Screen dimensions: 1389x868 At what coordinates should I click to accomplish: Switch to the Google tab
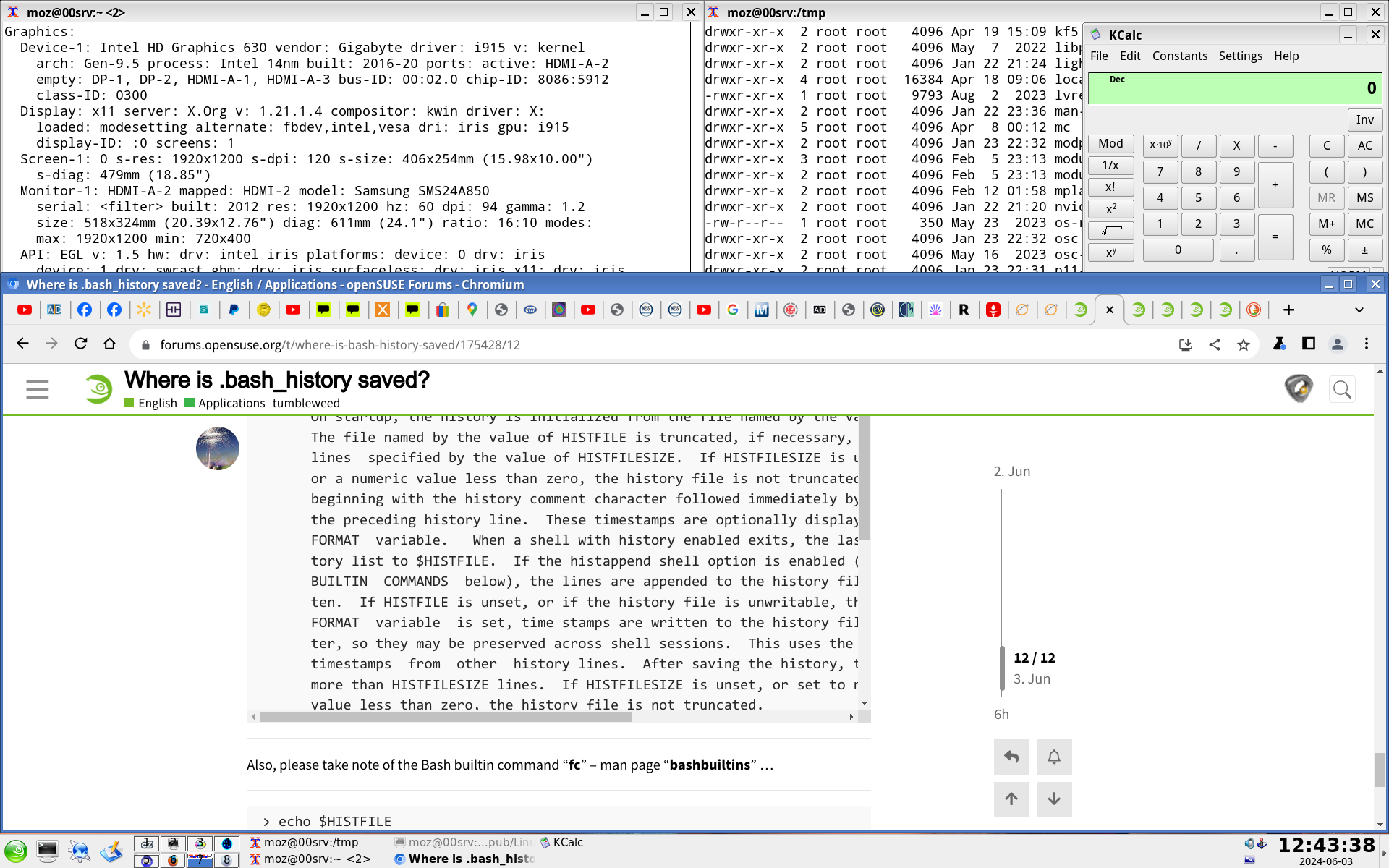[733, 310]
